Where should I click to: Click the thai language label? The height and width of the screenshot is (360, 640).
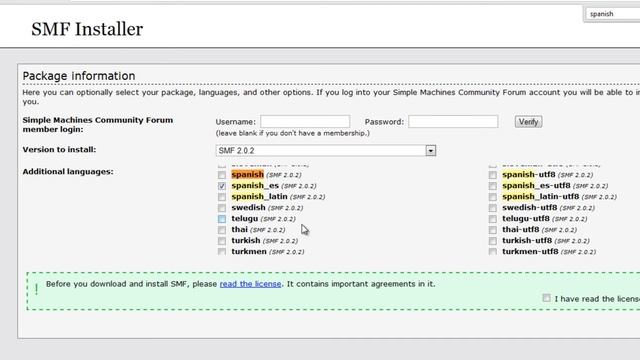point(240,230)
